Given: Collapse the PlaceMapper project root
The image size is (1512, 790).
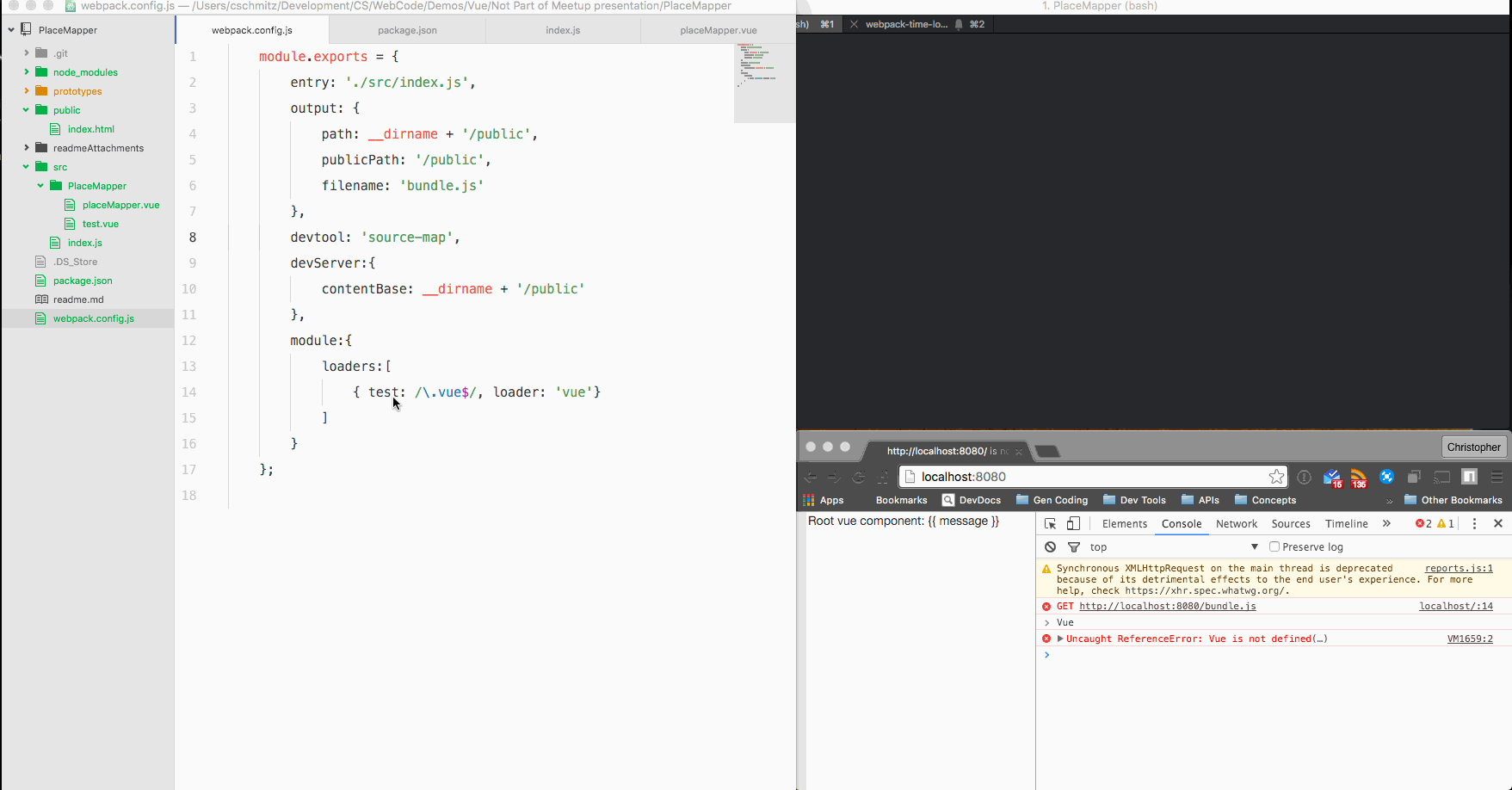Looking at the screenshot, I should [11, 29].
